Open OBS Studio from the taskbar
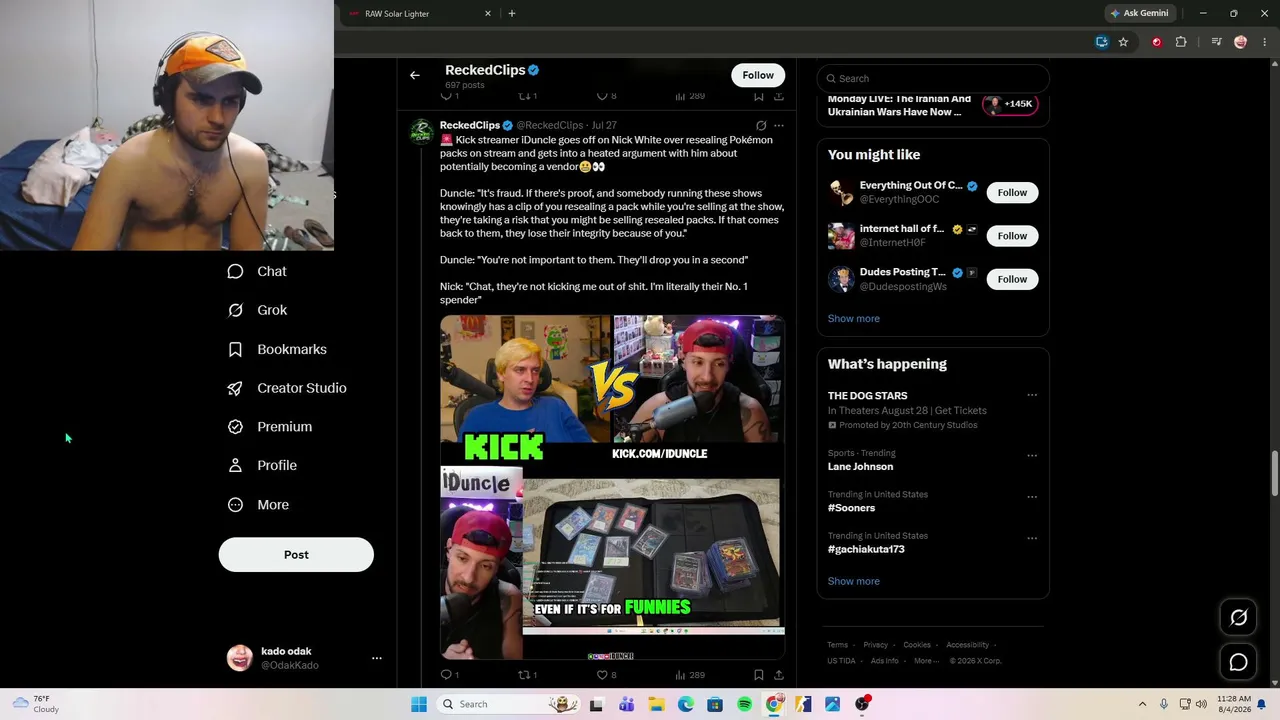 [x=862, y=705]
